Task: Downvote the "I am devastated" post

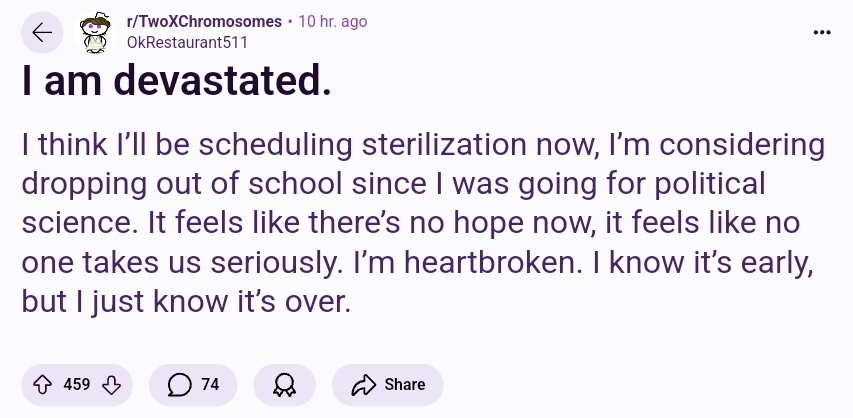Action: pos(112,384)
